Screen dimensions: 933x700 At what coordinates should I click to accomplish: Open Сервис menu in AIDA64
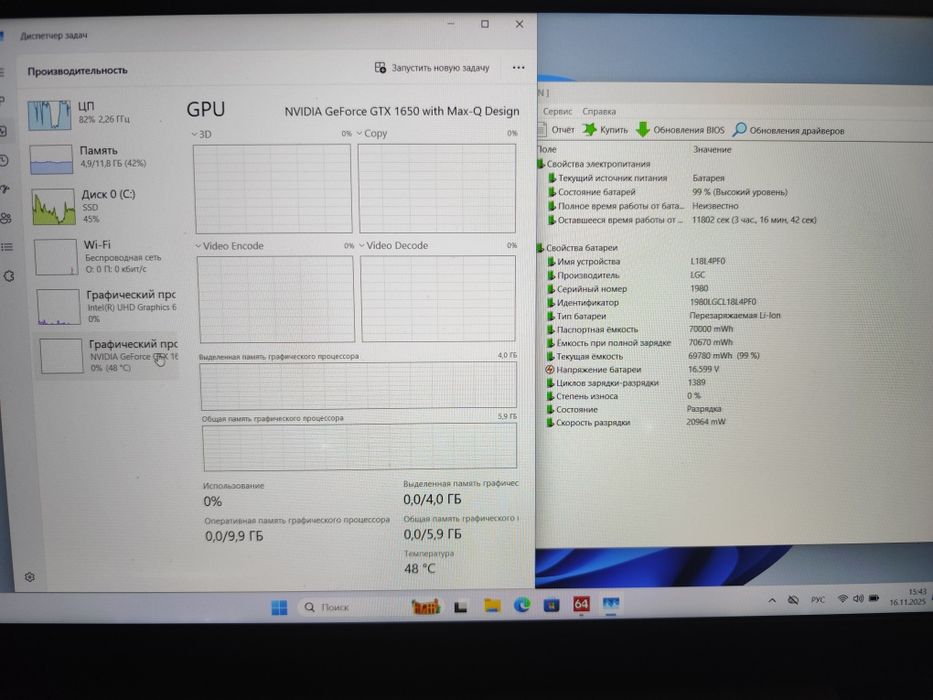[558, 111]
